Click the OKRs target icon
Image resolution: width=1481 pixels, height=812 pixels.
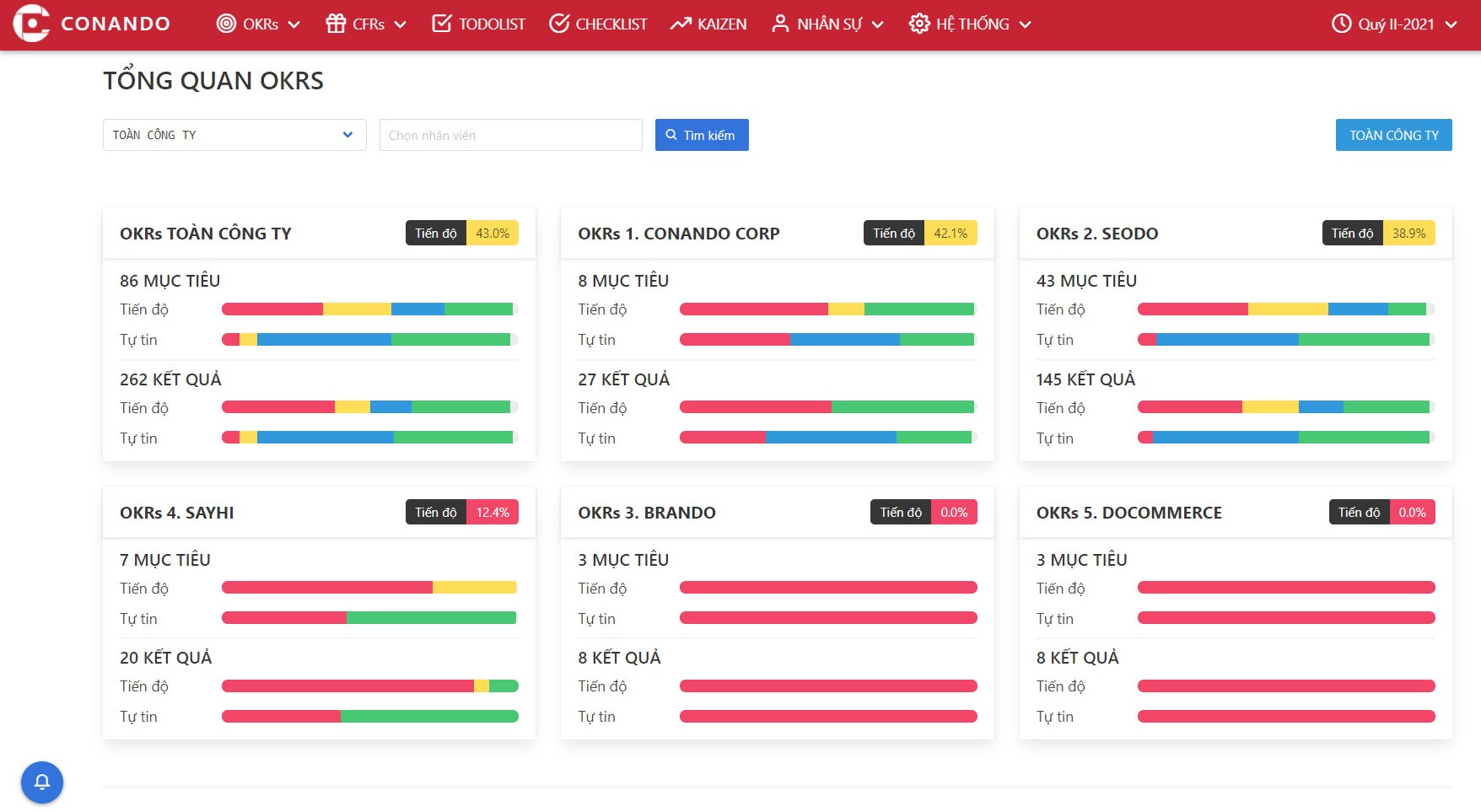(226, 24)
